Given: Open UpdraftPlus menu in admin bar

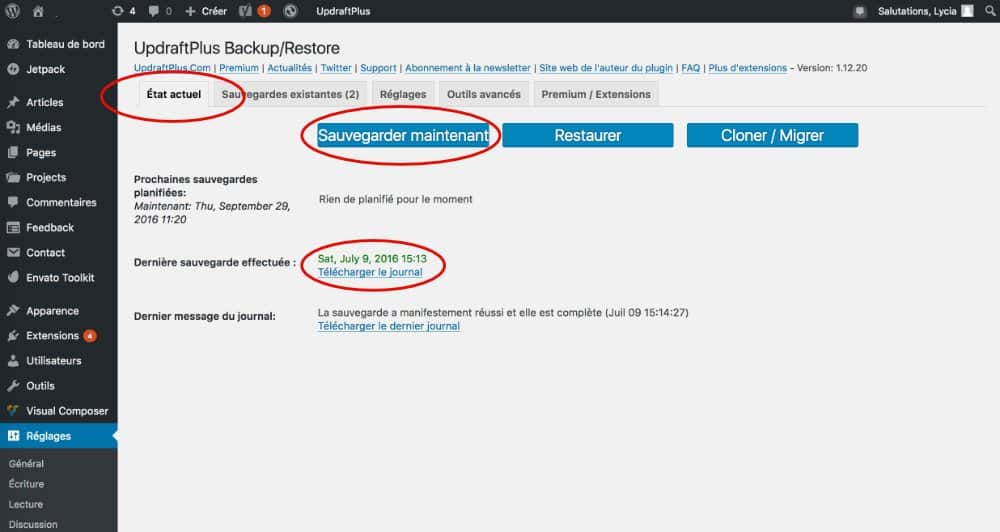Looking at the screenshot, I should (x=343, y=11).
